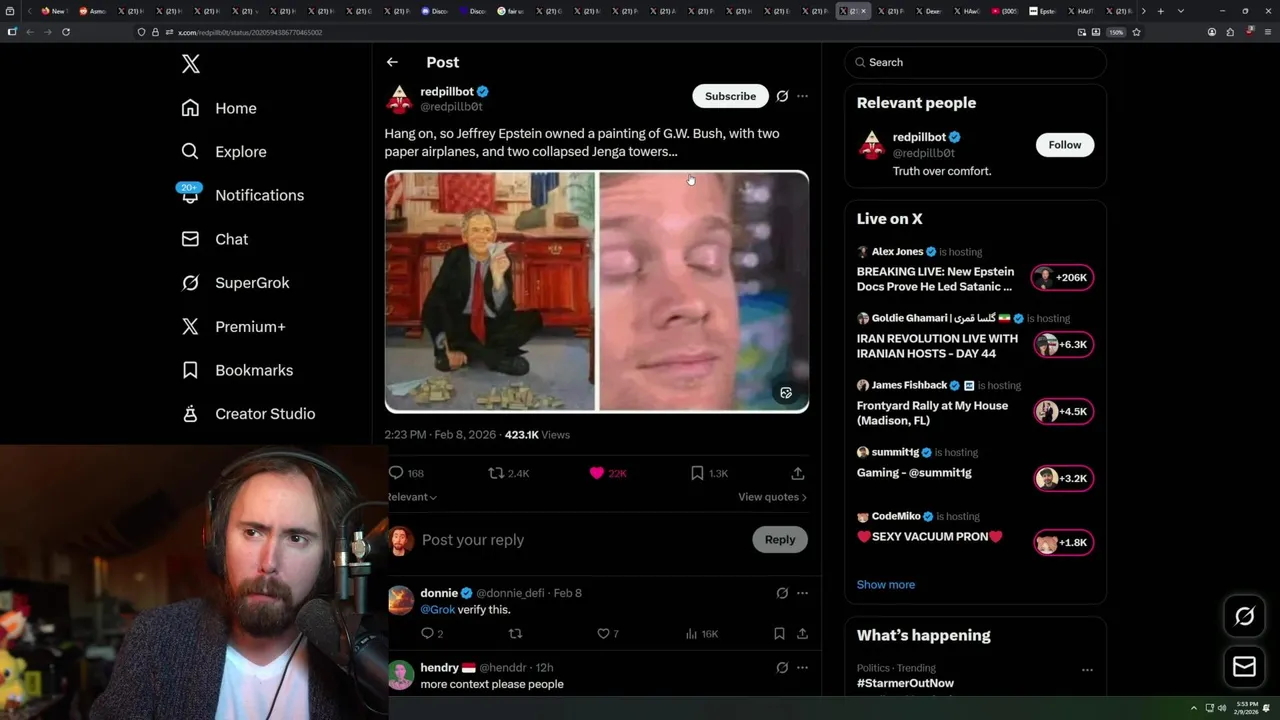
Task: Open Notifications in the sidebar
Action: tap(242, 195)
